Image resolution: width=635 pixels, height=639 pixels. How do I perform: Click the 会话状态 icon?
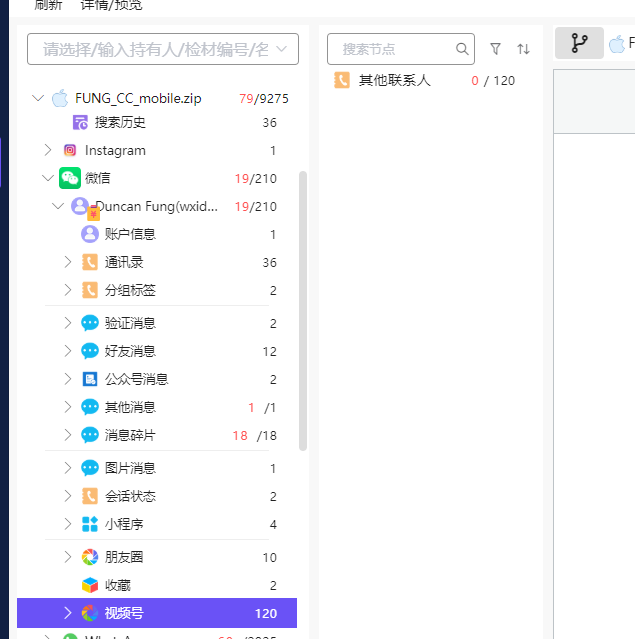[x=90, y=496]
